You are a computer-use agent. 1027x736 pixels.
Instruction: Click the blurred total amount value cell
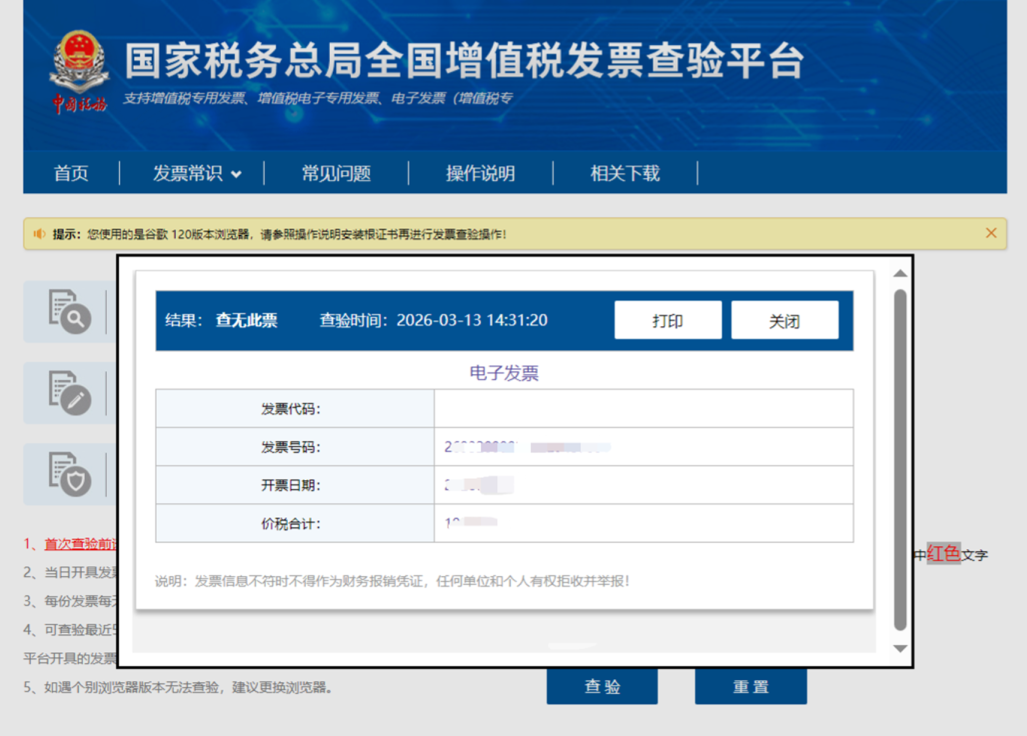[x=644, y=523]
